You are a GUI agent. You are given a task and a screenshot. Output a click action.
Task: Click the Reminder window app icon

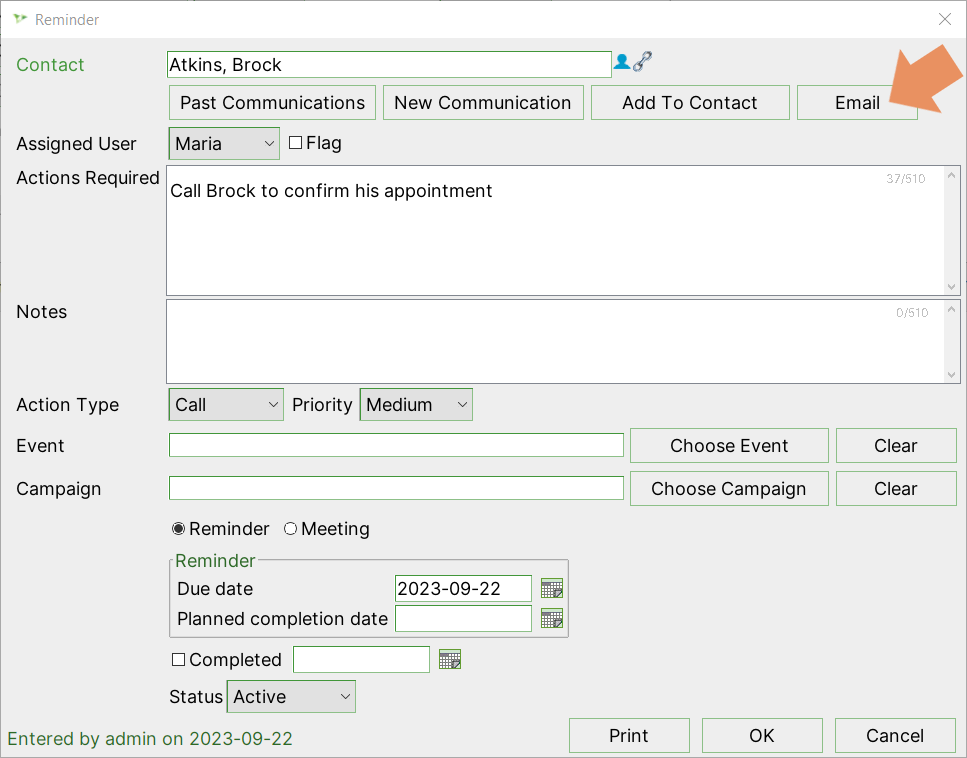coord(20,19)
